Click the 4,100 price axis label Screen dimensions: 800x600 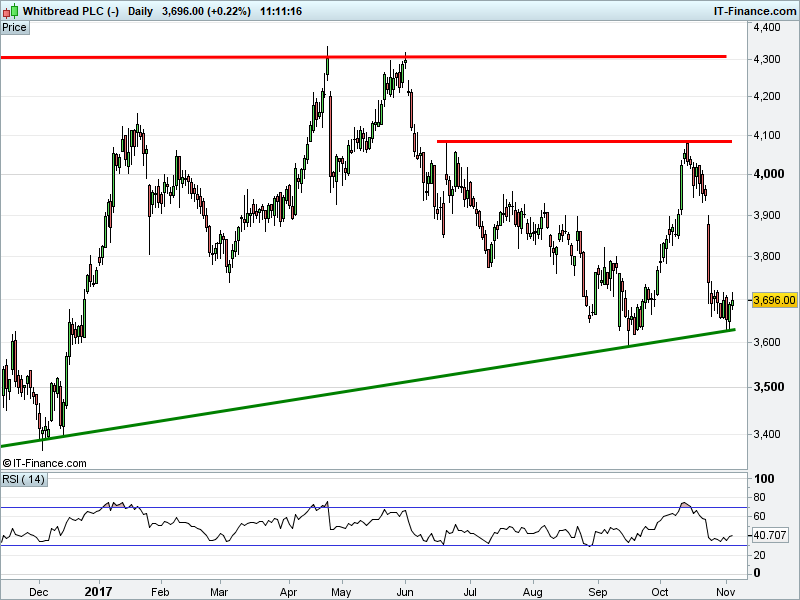(767, 135)
